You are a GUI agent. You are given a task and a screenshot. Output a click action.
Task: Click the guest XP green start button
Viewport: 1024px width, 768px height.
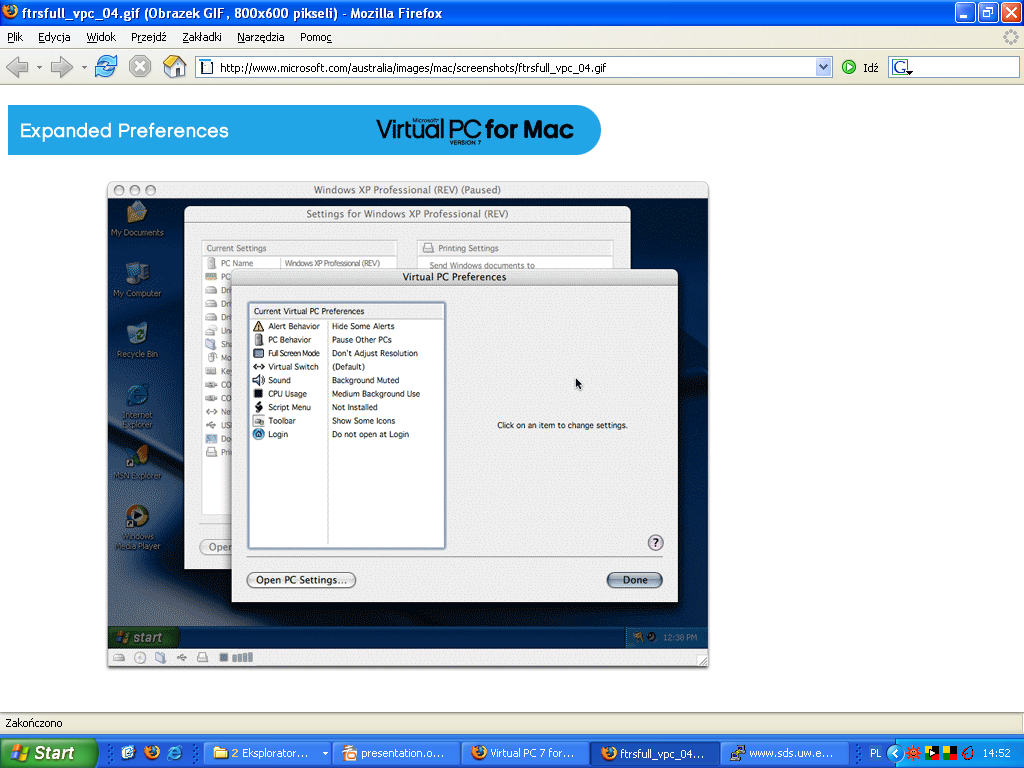(143, 637)
